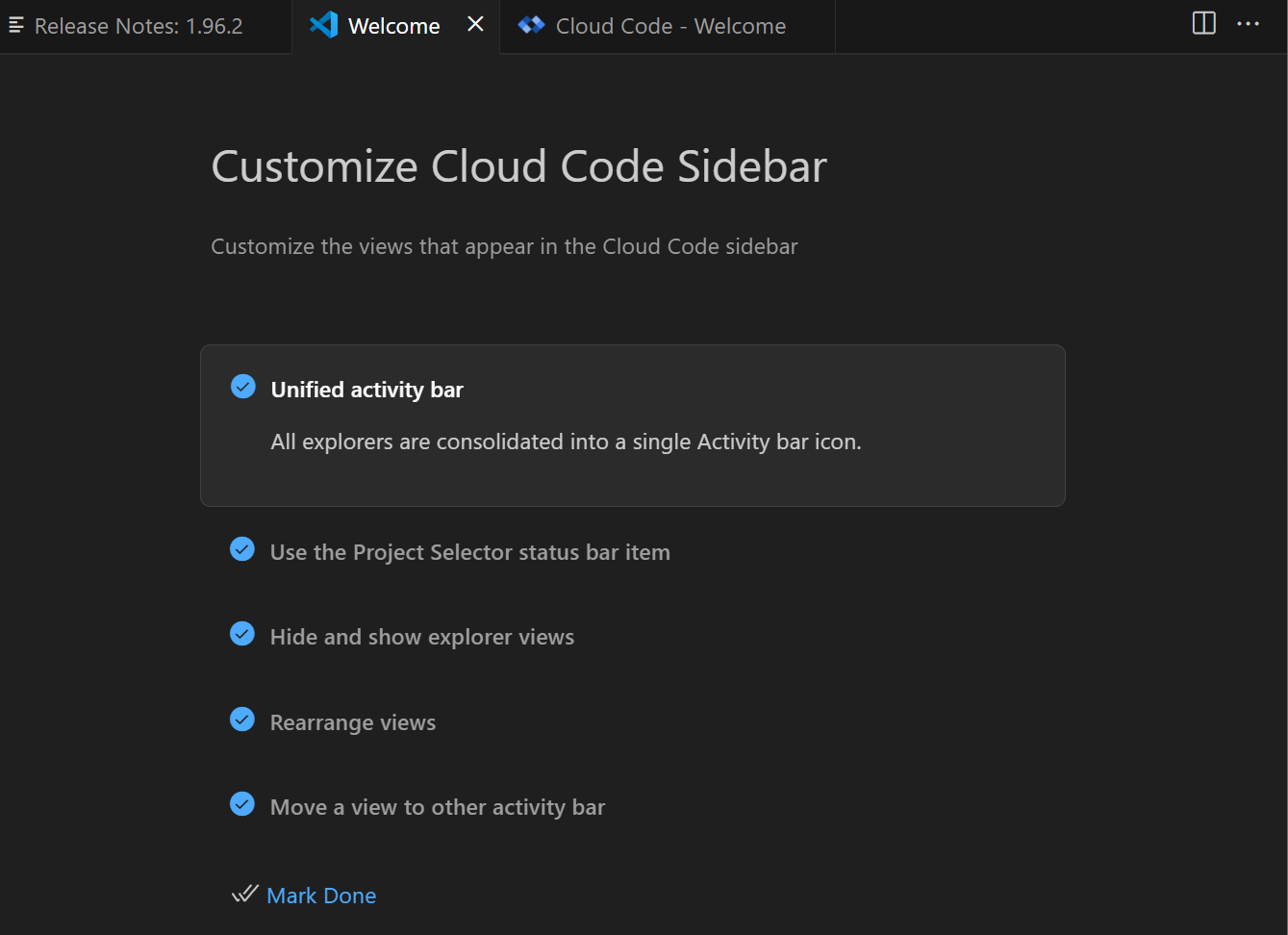
Task: Toggle the check on Hide and show explorer views
Action: pyautogui.click(x=241, y=633)
